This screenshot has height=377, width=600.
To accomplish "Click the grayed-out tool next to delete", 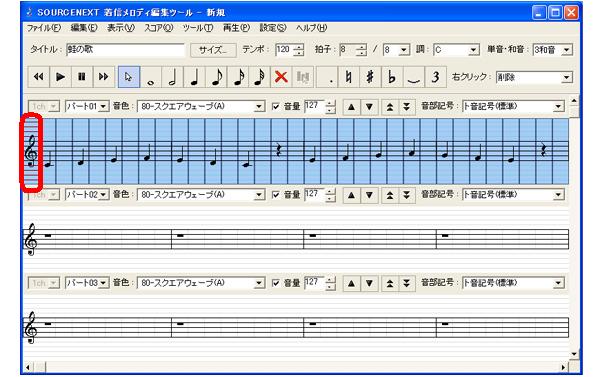I will coord(303,77).
